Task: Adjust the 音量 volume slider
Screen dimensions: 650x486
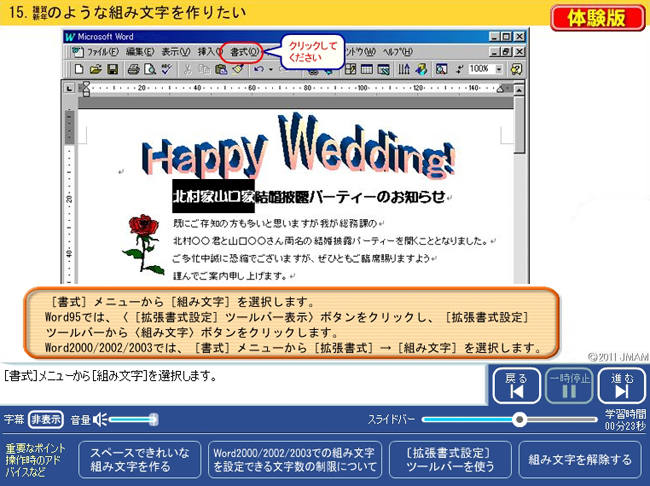Action: 133,420
